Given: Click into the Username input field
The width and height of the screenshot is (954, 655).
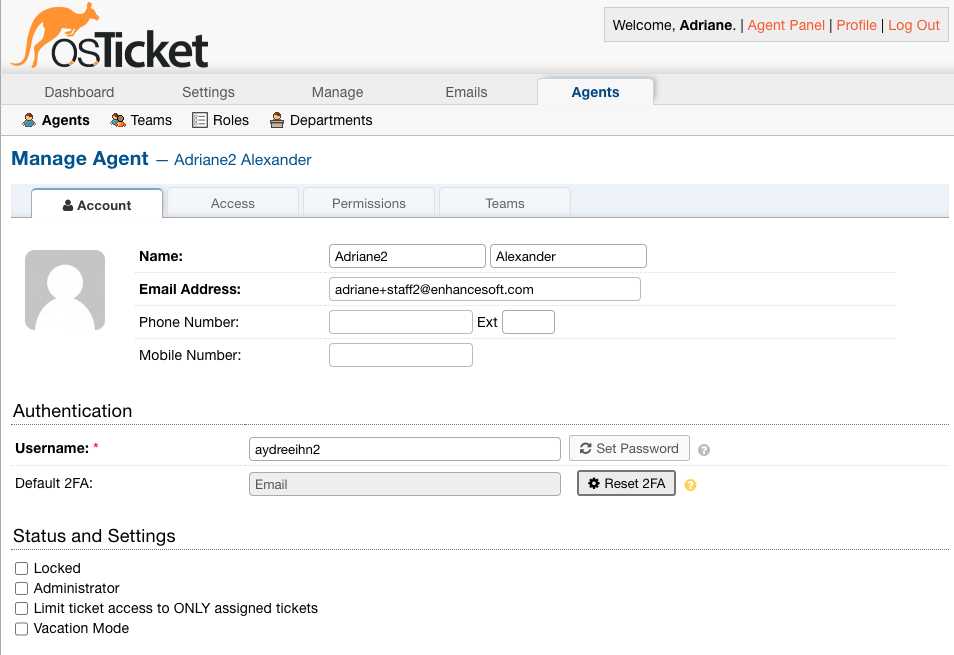Looking at the screenshot, I should click(x=405, y=449).
